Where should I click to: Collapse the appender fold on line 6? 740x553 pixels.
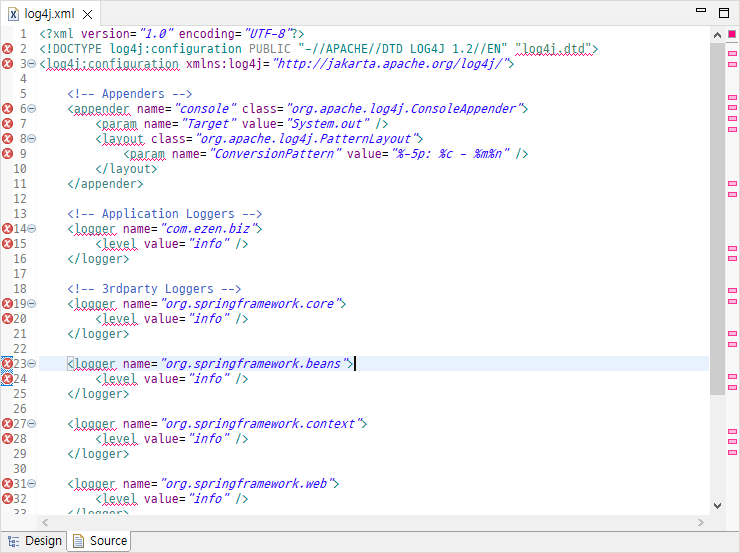(x=32, y=109)
